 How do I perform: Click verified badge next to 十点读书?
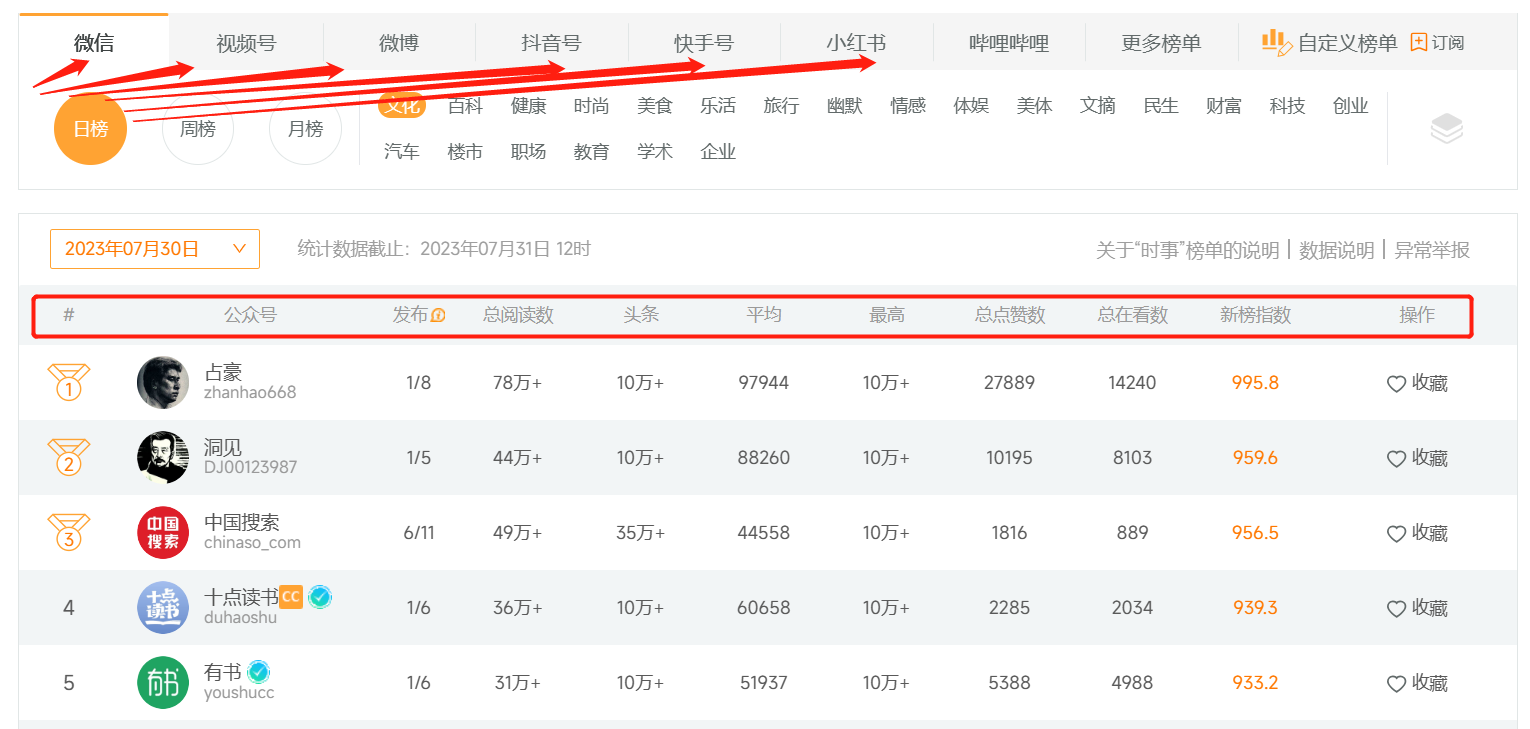[320, 597]
